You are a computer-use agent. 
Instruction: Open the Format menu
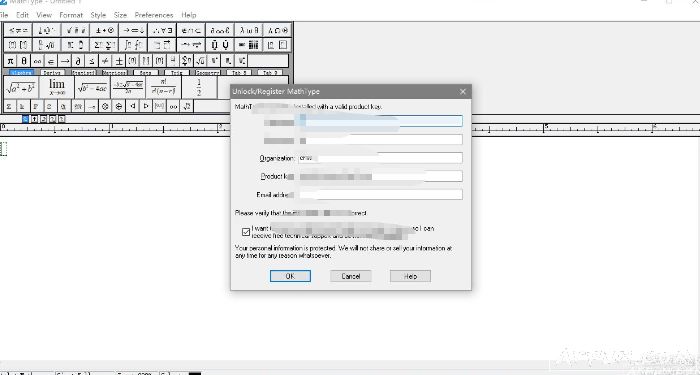pos(71,15)
